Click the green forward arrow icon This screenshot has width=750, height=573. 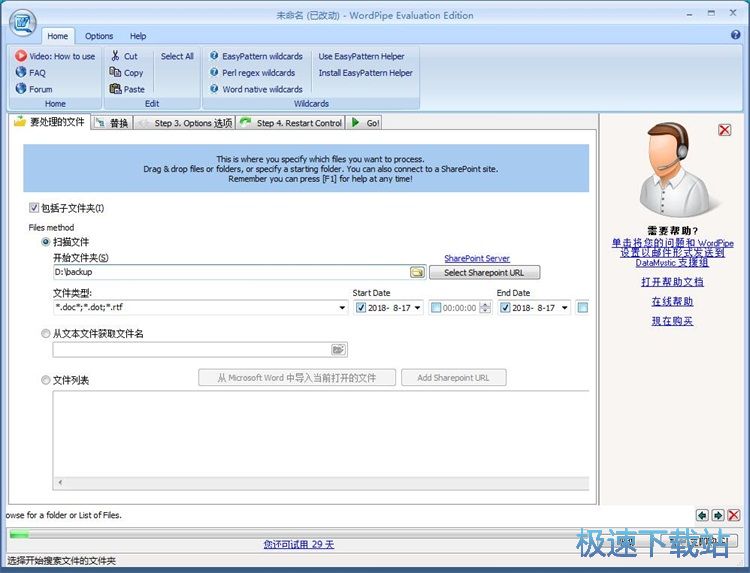coord(718,515)
